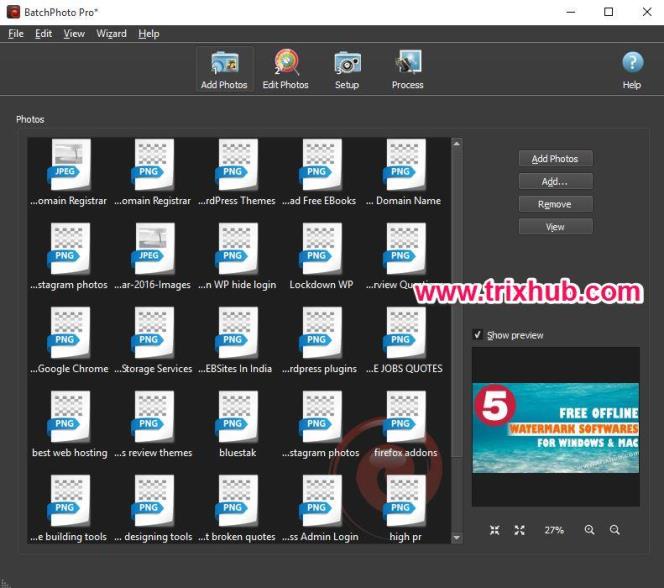Open Help from the toolbar question icon
Image resolution: width=664 pixels, height=588 pixels.
pyautogui.click(x=632, y=70)
